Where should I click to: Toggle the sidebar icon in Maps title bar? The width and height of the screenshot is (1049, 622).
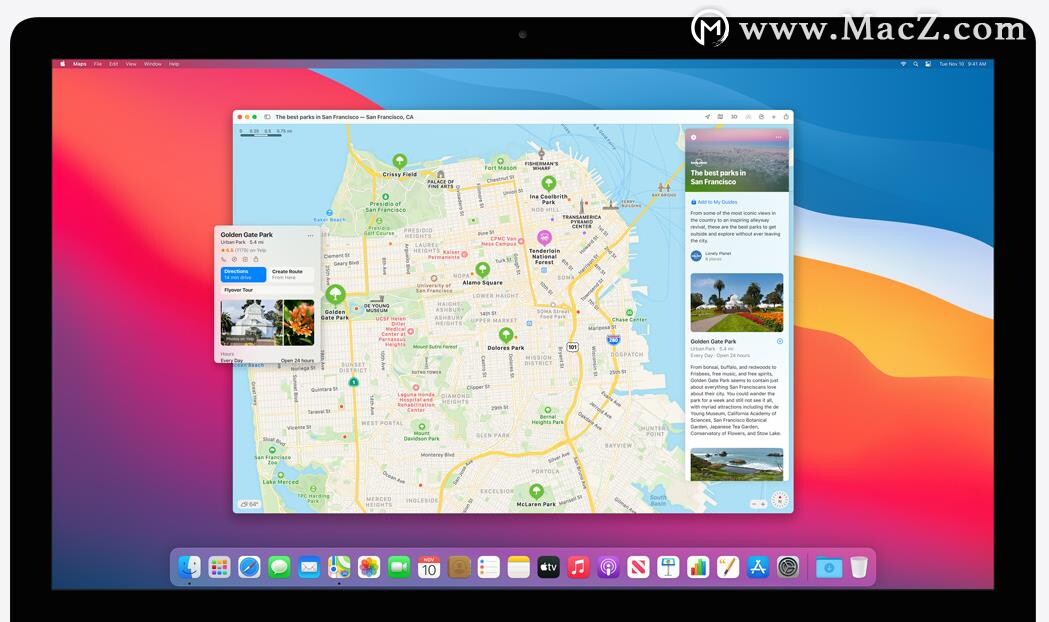point(267,116)
